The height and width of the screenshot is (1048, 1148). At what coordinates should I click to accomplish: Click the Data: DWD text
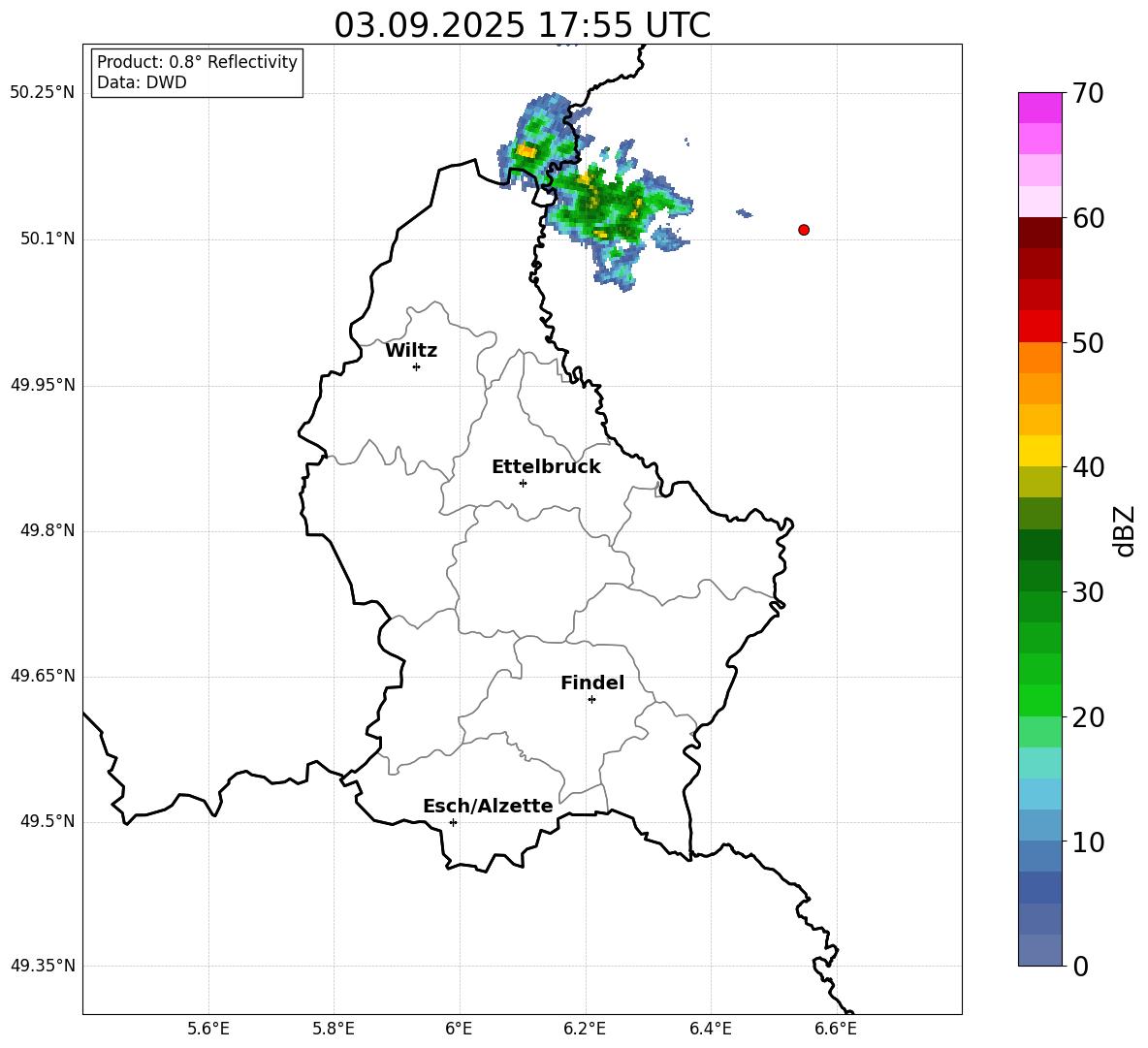point(142,82)
